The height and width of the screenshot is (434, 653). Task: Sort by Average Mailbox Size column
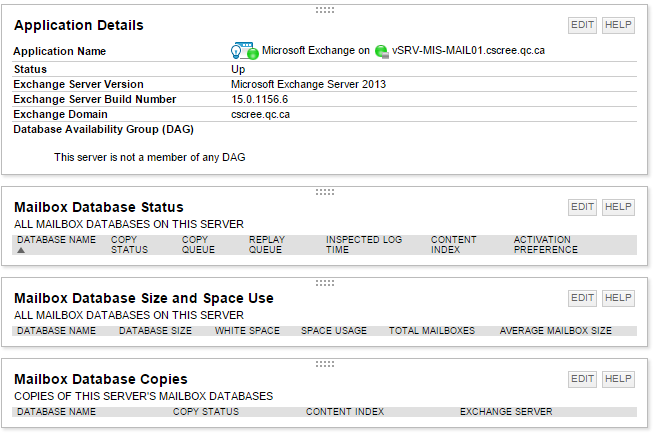coord(556,331)
